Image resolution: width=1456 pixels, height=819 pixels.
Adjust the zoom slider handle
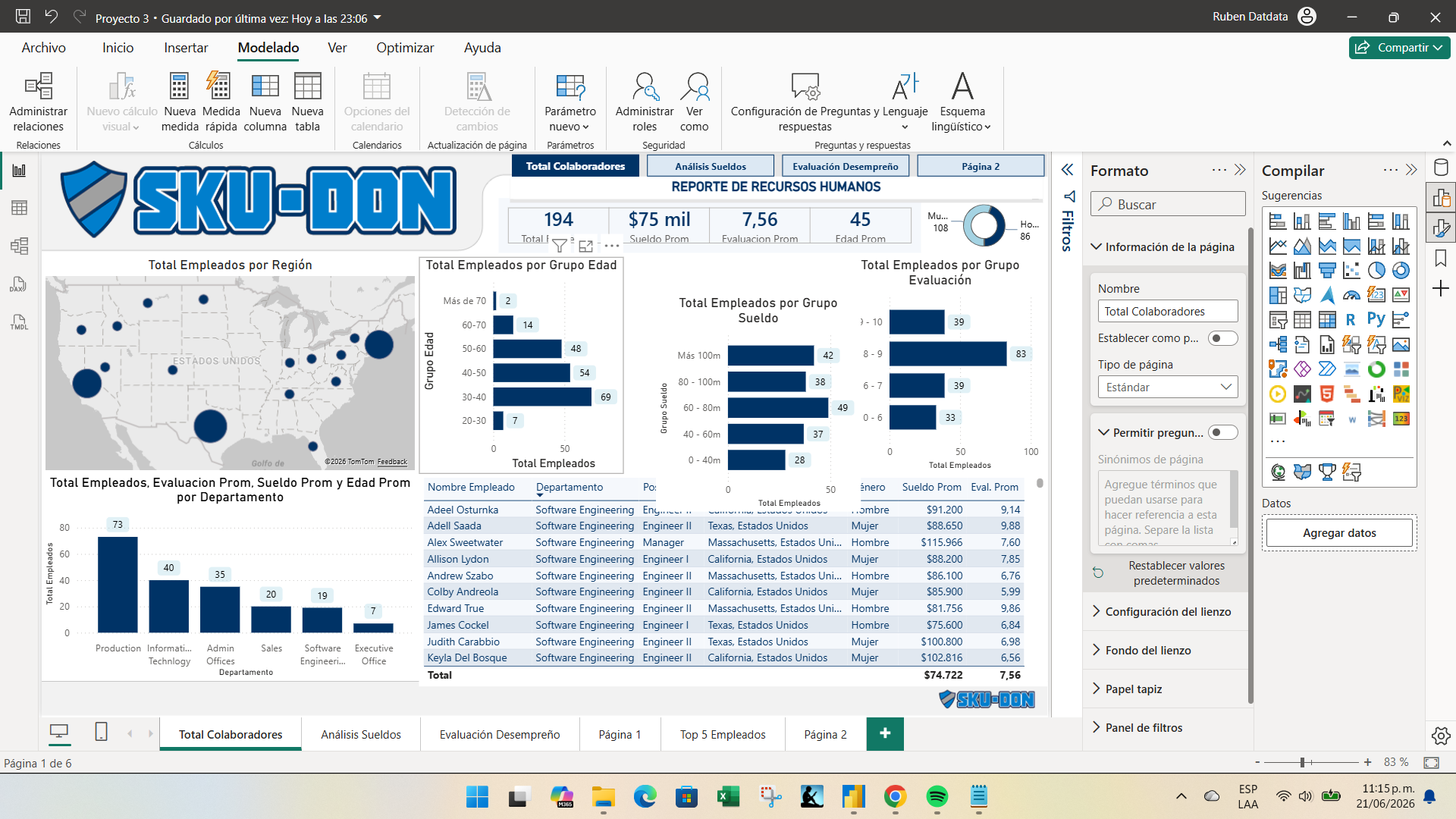pyautogui.click(x=1302, y=762)
